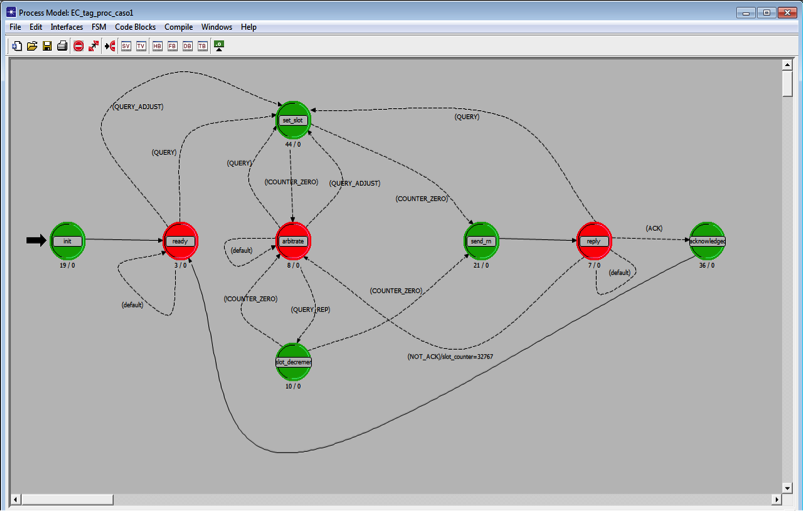Select the reply state node
The image size is (803, 511).
point(594,241)
